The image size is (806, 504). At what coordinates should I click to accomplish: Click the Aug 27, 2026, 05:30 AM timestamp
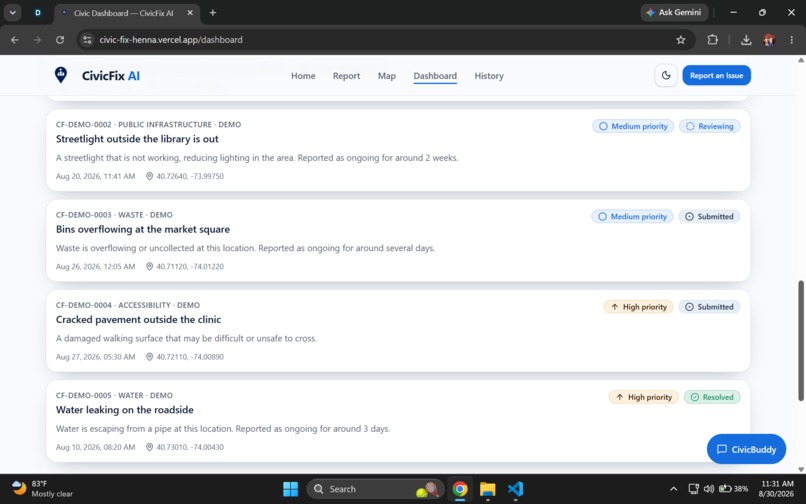coord(96,356)
